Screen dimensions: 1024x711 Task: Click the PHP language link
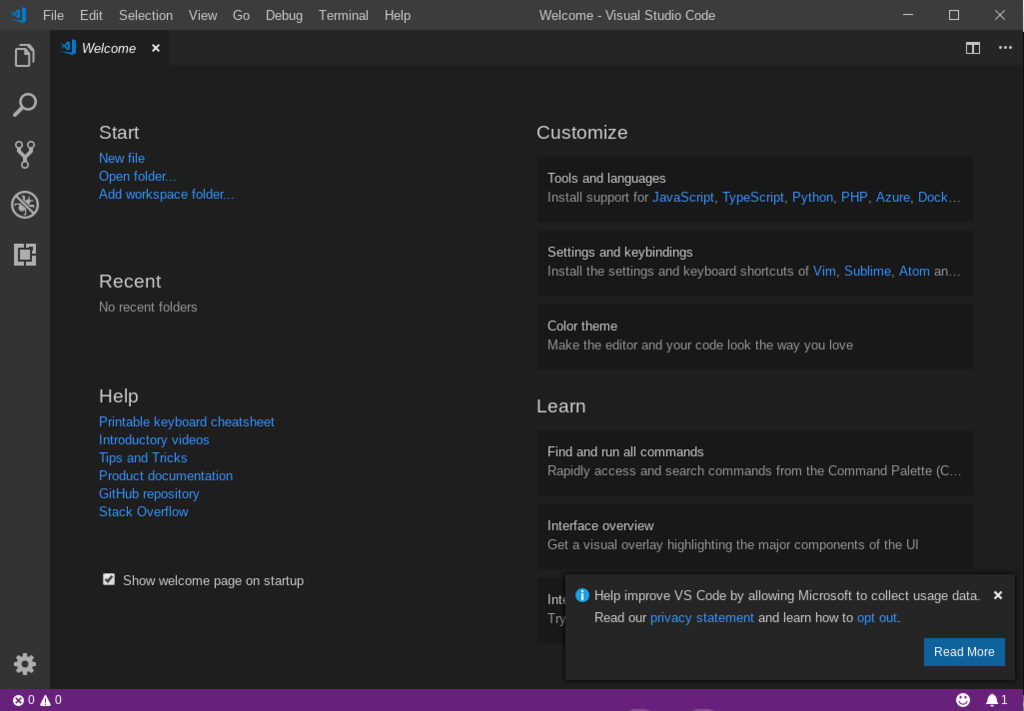point(854,197)
